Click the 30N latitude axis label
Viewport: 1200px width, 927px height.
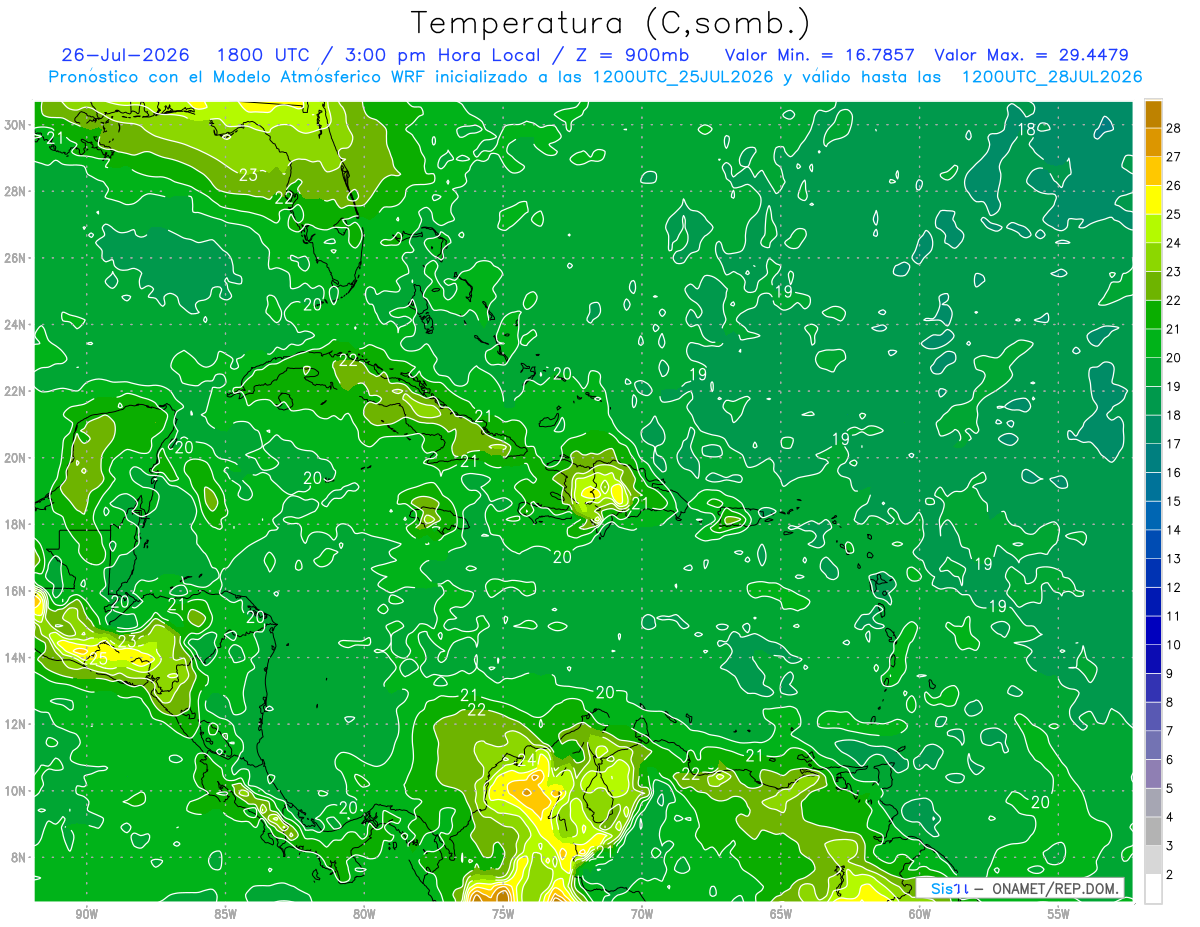coord(15,125)
